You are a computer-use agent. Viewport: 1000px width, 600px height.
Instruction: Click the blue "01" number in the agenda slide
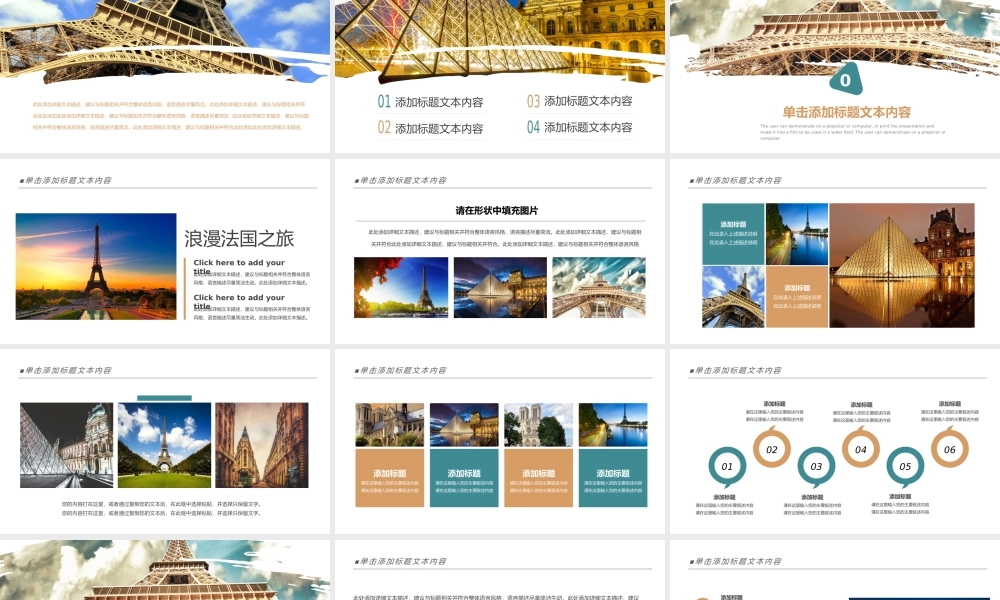(384, 100)
